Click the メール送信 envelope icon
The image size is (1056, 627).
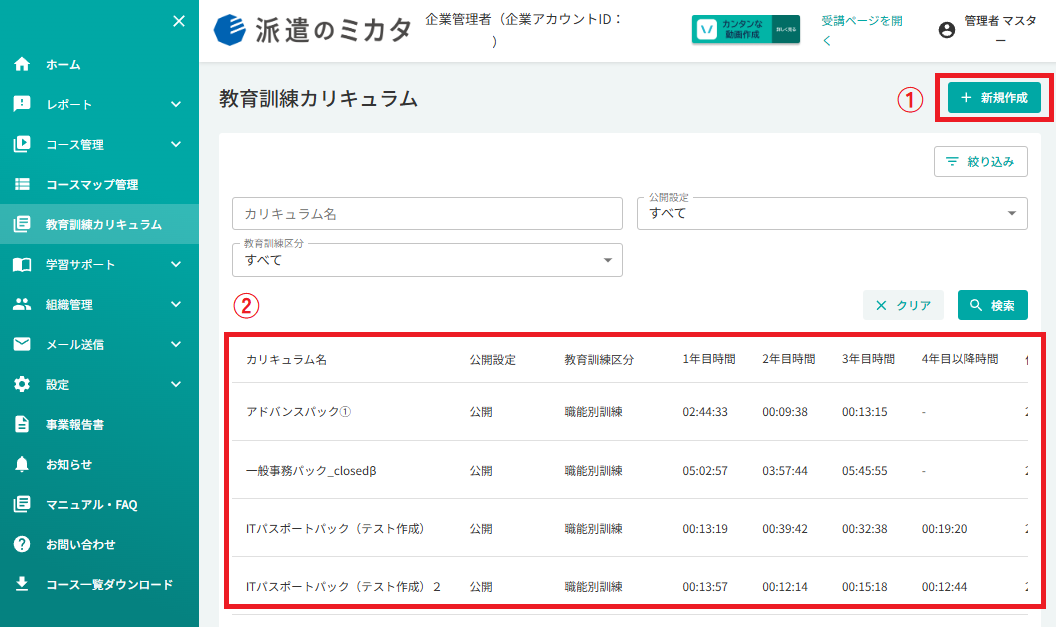[x=22, y=344]
